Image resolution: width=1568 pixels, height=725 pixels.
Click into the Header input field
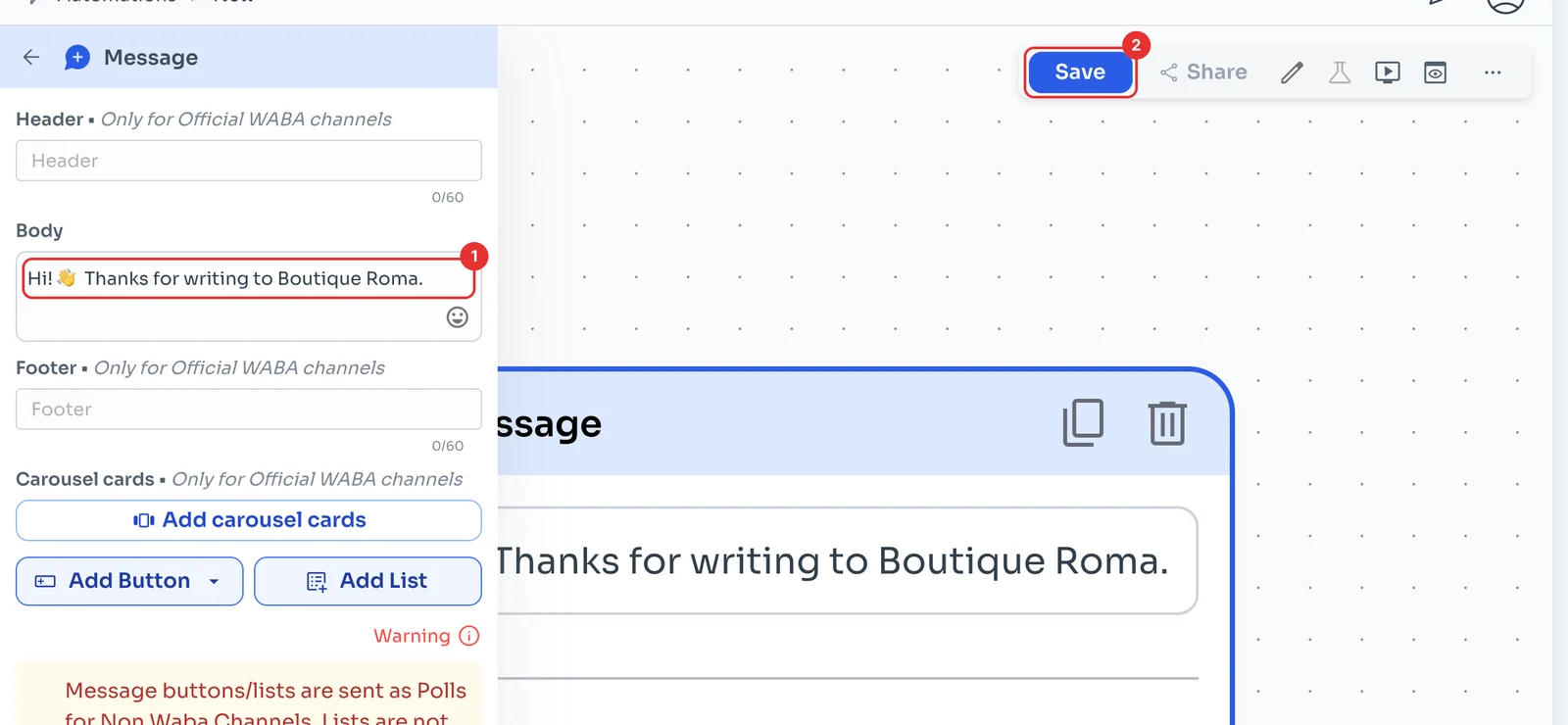tap(249, 161)
